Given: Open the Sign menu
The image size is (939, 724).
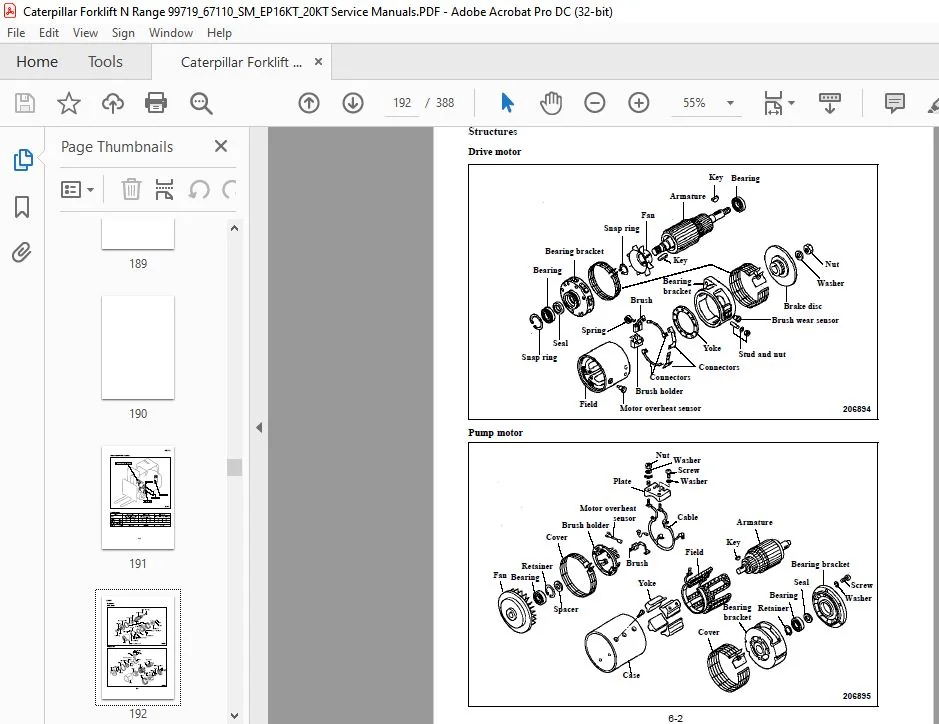Looking at the screenshot, I should (123, 33).
